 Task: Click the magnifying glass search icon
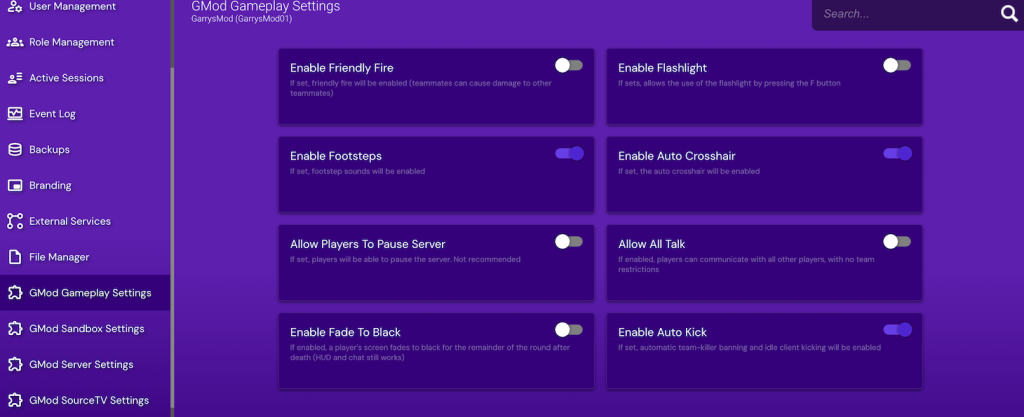[x=1008, y=14]
